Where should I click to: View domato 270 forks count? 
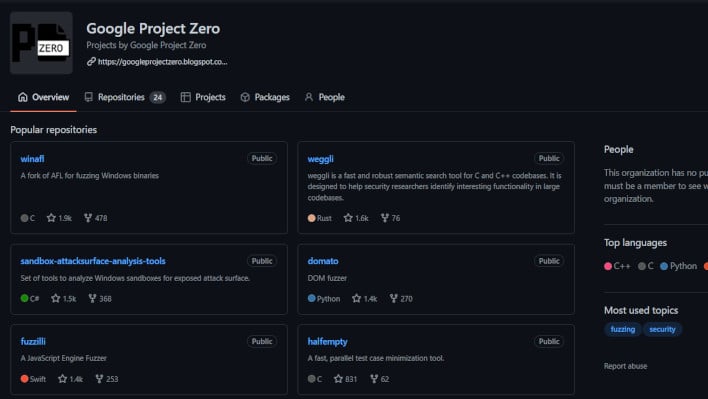(406, 299)
